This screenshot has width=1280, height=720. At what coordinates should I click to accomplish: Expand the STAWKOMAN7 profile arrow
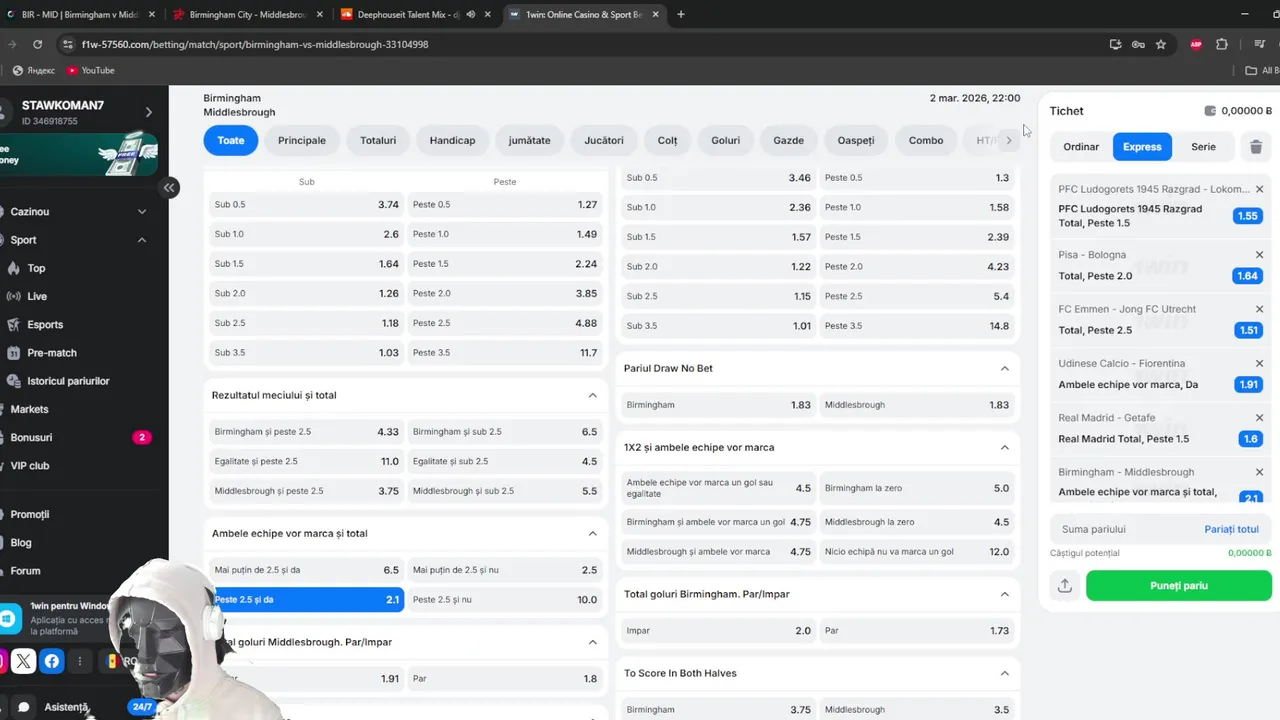148,112
